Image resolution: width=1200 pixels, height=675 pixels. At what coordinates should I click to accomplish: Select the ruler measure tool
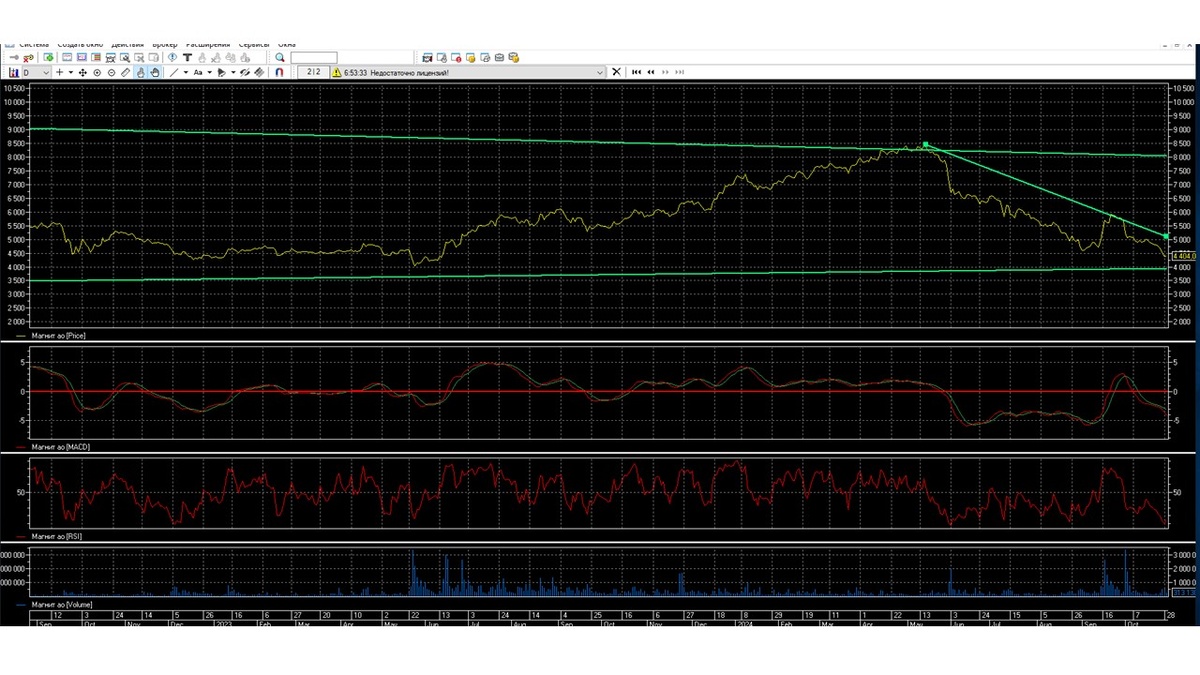[125, 72]
